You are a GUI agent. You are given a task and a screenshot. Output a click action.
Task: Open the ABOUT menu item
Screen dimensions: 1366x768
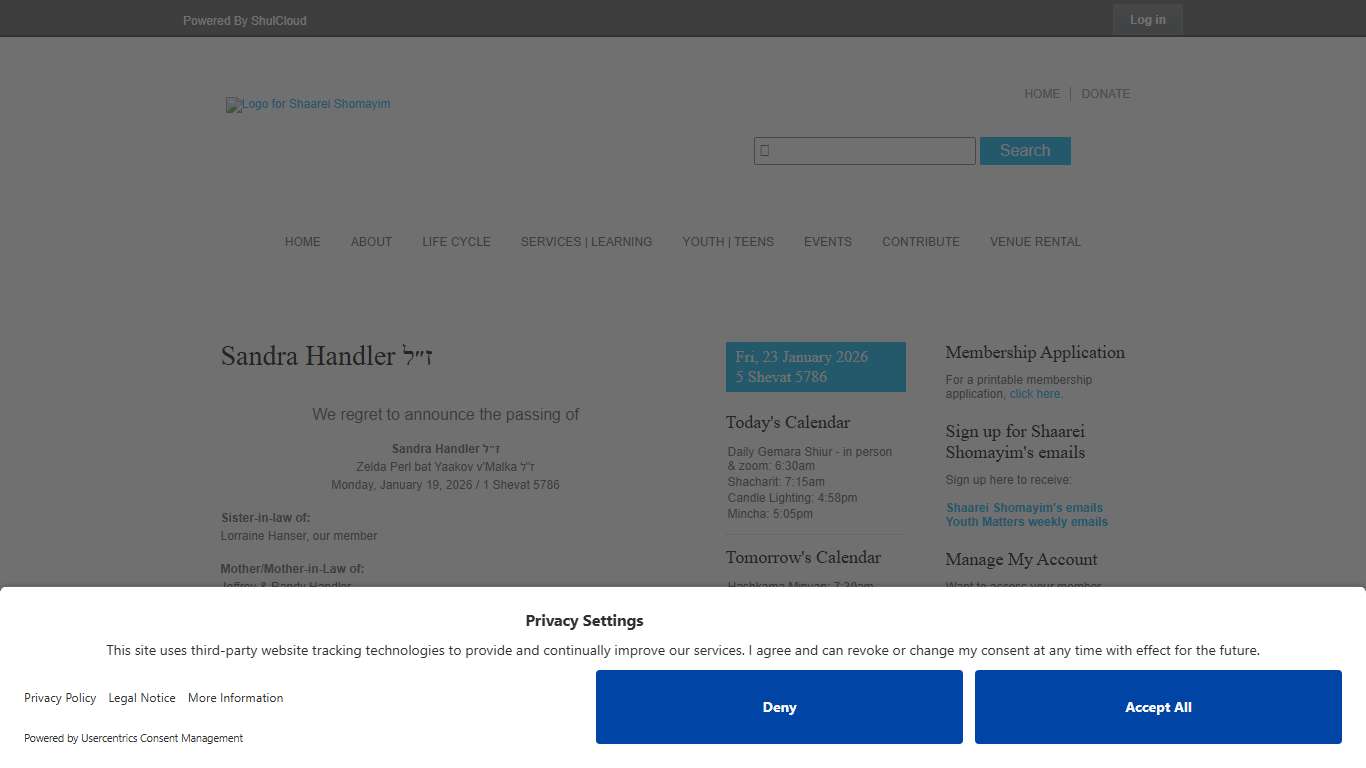pos(371,242)
